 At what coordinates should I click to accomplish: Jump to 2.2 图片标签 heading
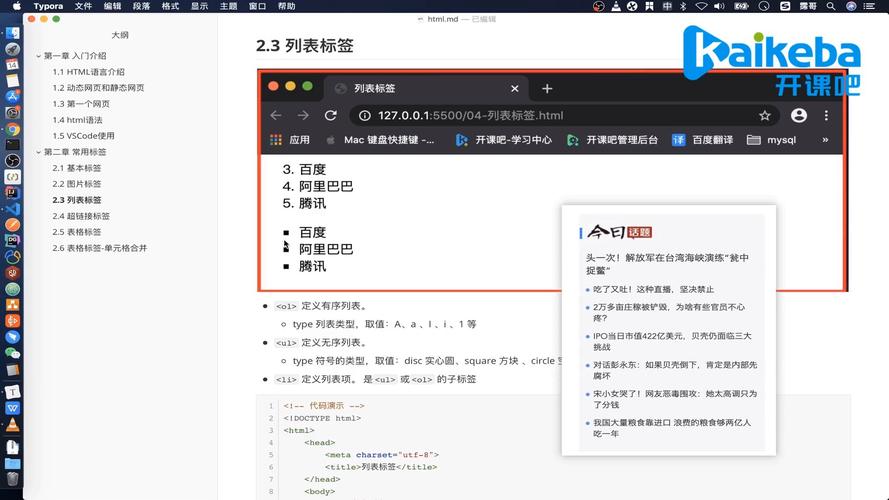[77, 184]
